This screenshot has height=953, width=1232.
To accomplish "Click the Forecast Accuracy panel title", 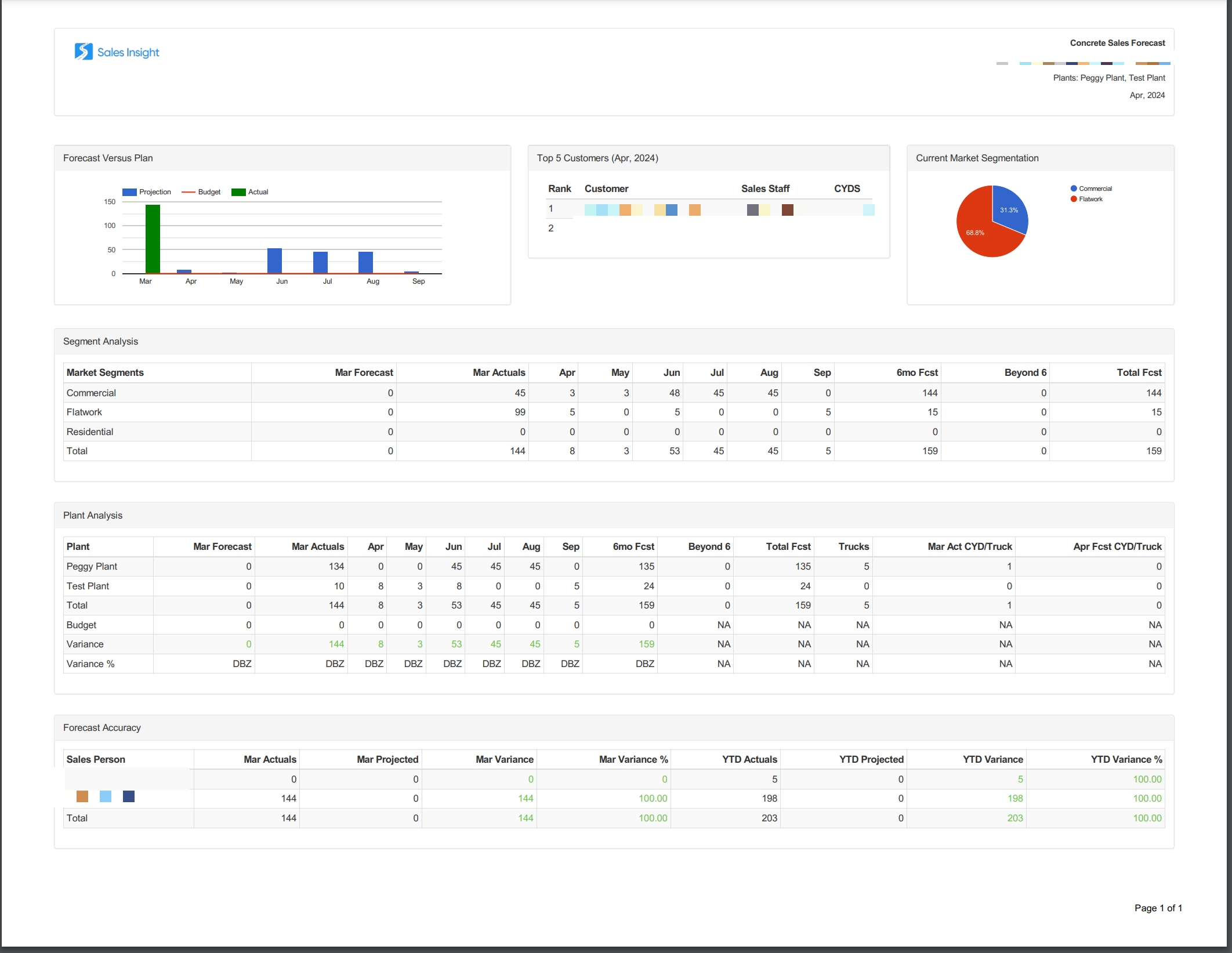I will tap(102, 727).
